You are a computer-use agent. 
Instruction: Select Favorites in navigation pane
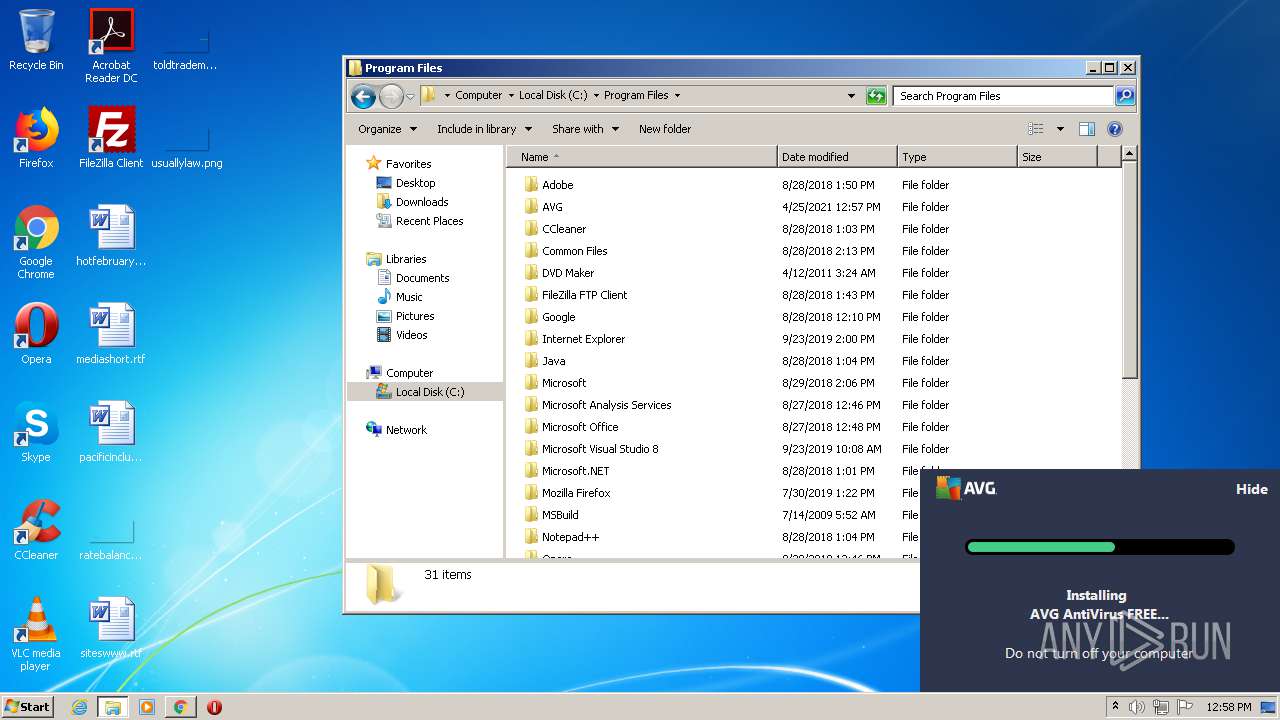(x=409, y=164)
